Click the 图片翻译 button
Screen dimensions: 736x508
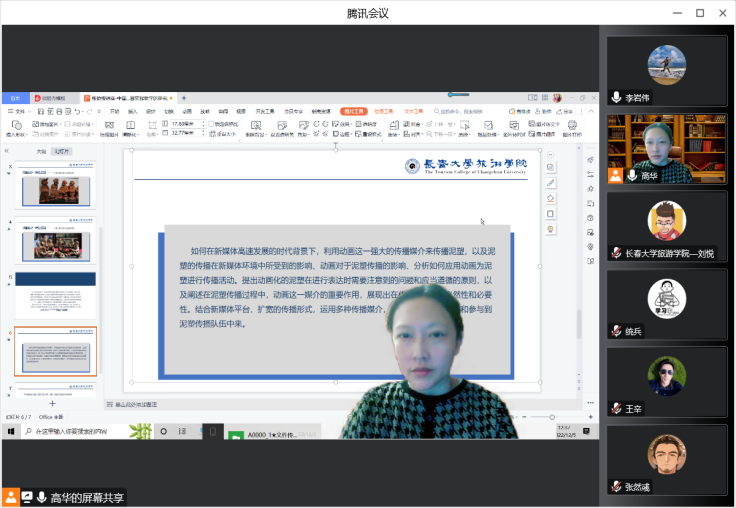(542, 134)
